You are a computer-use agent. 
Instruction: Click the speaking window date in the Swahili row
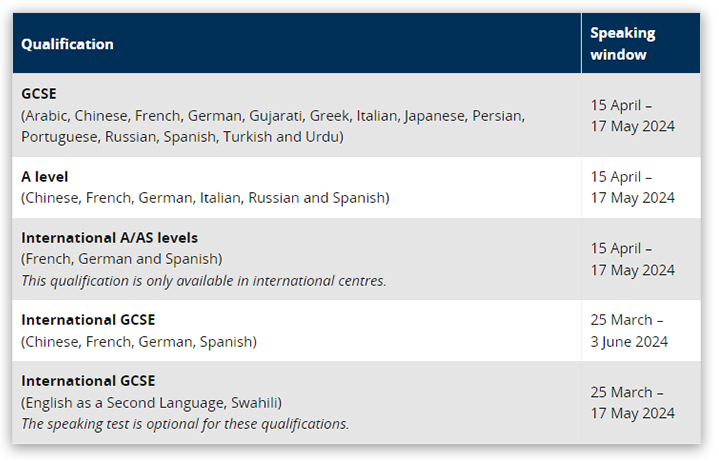632,402
